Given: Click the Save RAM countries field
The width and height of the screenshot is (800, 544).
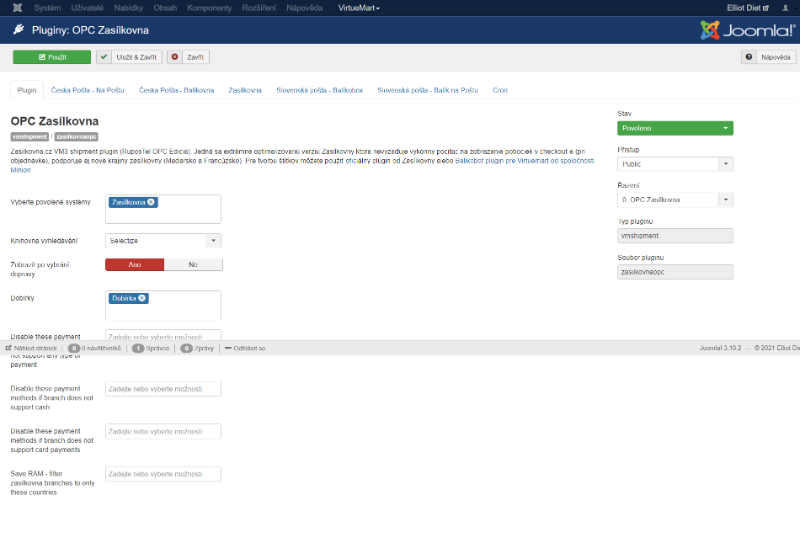Looking at the screenshot, I should tap(163, 474).
